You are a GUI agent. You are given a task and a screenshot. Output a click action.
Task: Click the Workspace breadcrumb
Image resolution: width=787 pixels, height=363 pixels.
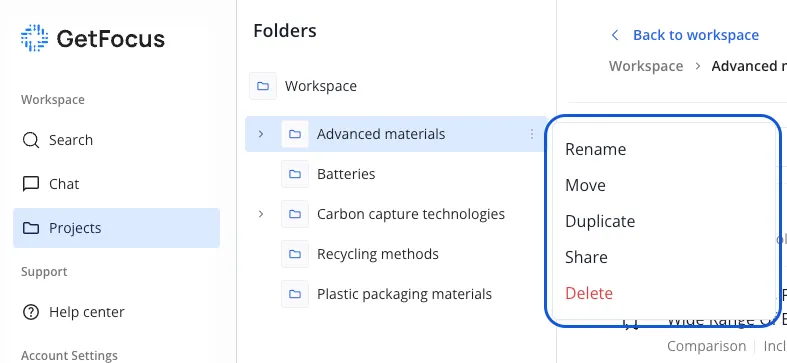[646, 66]
